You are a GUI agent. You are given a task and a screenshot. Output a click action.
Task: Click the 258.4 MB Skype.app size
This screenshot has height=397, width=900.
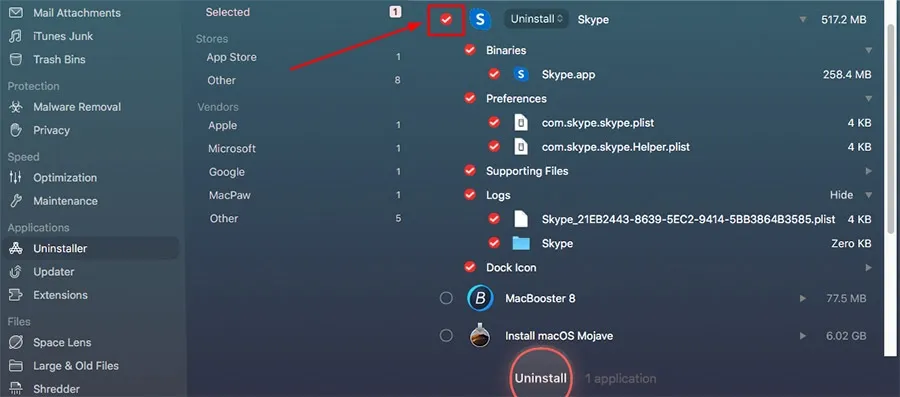point(847,75)
